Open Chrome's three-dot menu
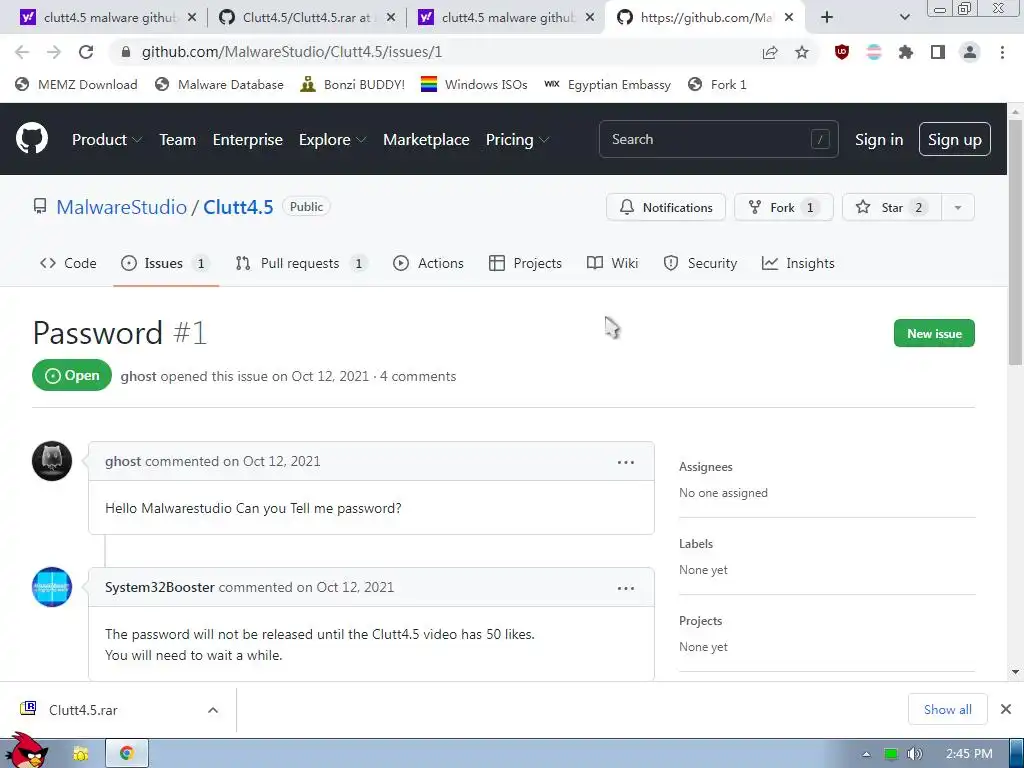This screenshot has width=1024, height=768. [x=1002, y=52]
